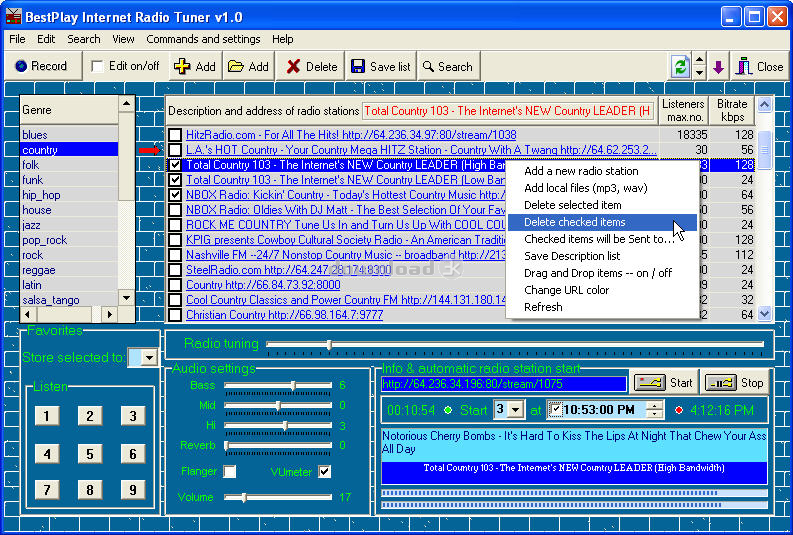Check the L.A.'s HOT Country checkbox
This screenshot has height=535, width=793.
pyautogui.click(x=175, y=150)
